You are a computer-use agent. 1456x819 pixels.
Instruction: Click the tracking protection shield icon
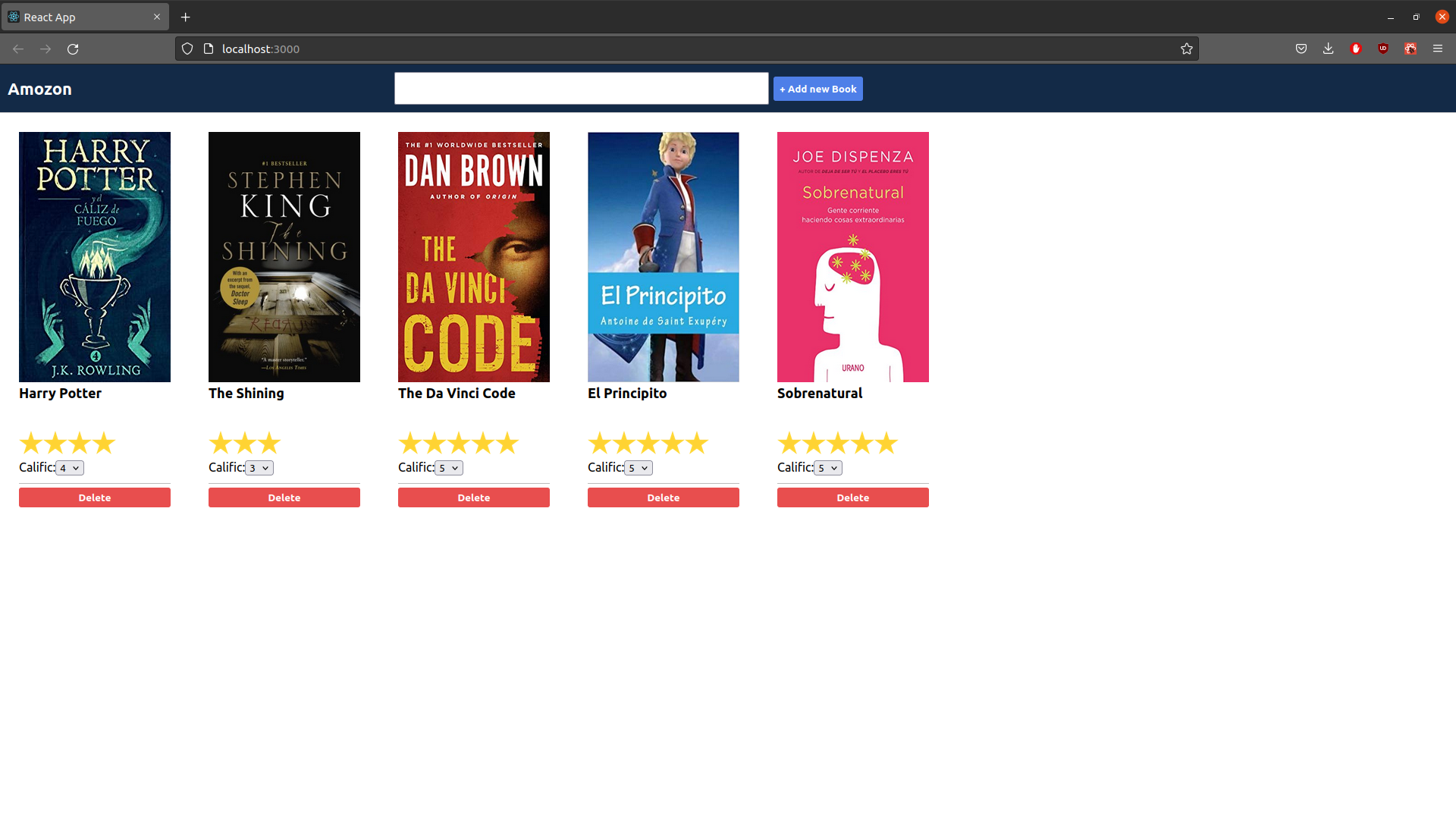pyautogui.click(x=187, y=49)
